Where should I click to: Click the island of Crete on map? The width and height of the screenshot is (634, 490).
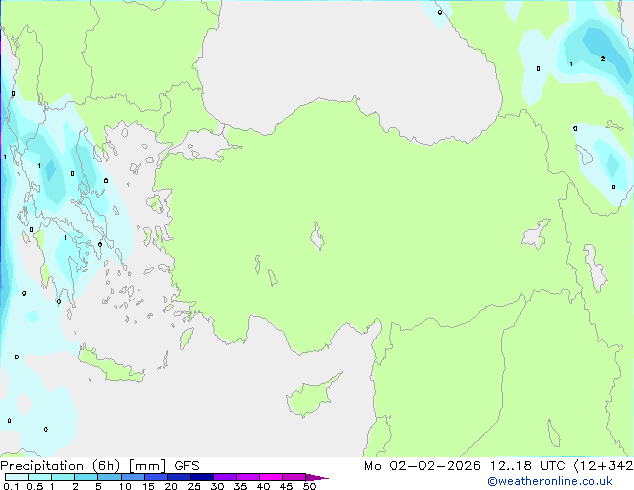click(x=111, y=364)
